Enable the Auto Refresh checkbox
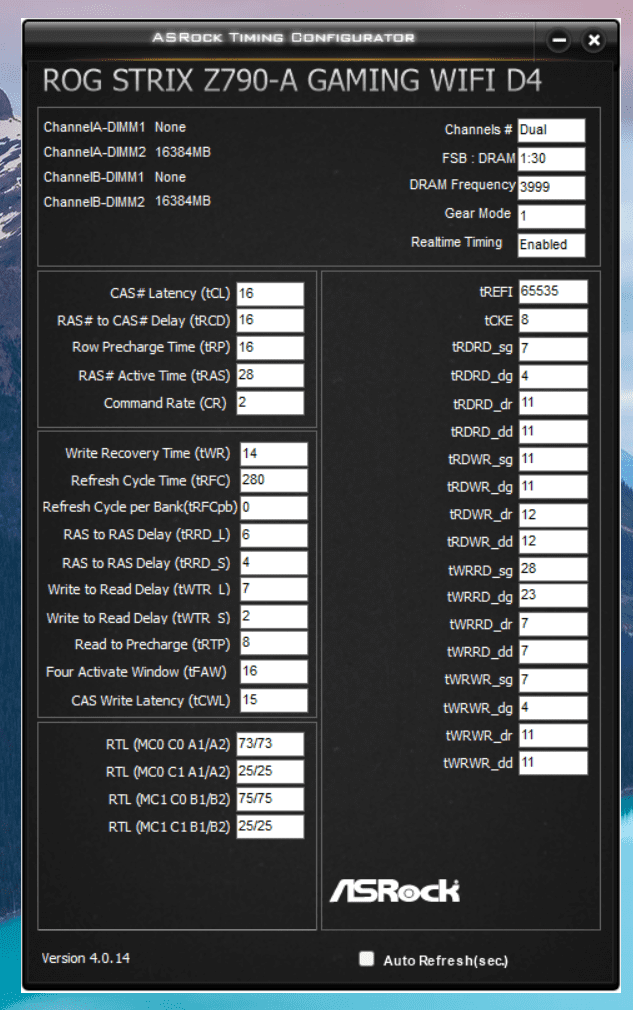The height and width of the screenshot is (1010, 633). [x=366, y=958]
